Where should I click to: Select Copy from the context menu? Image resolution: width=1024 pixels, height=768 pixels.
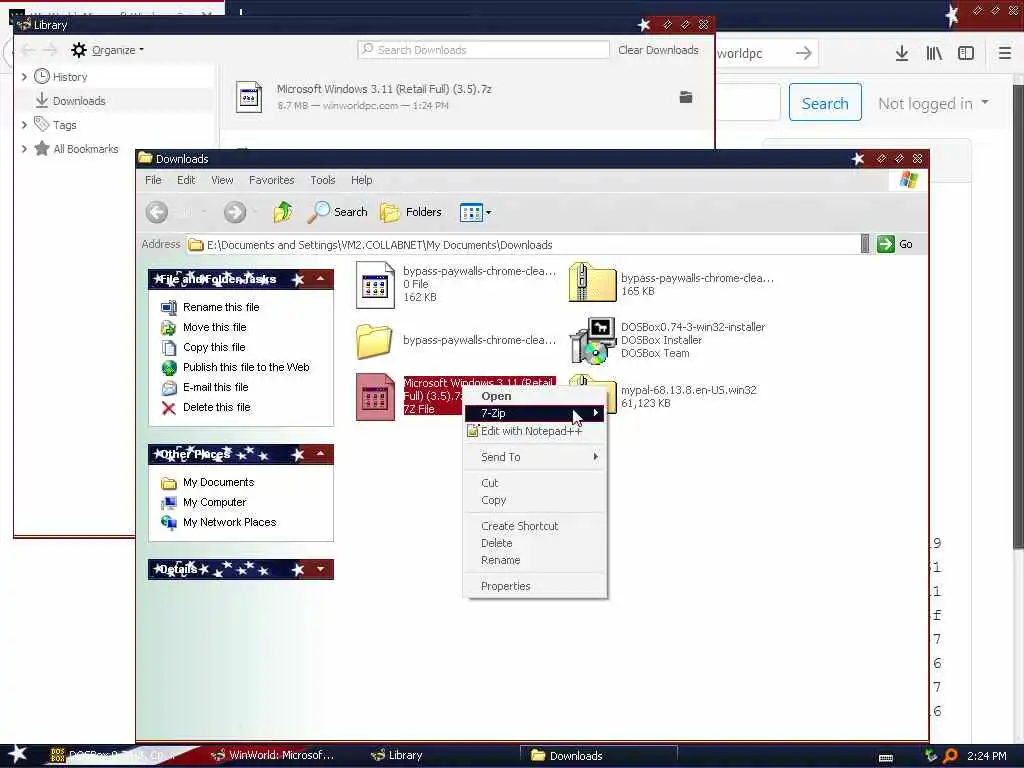[534, 500]
